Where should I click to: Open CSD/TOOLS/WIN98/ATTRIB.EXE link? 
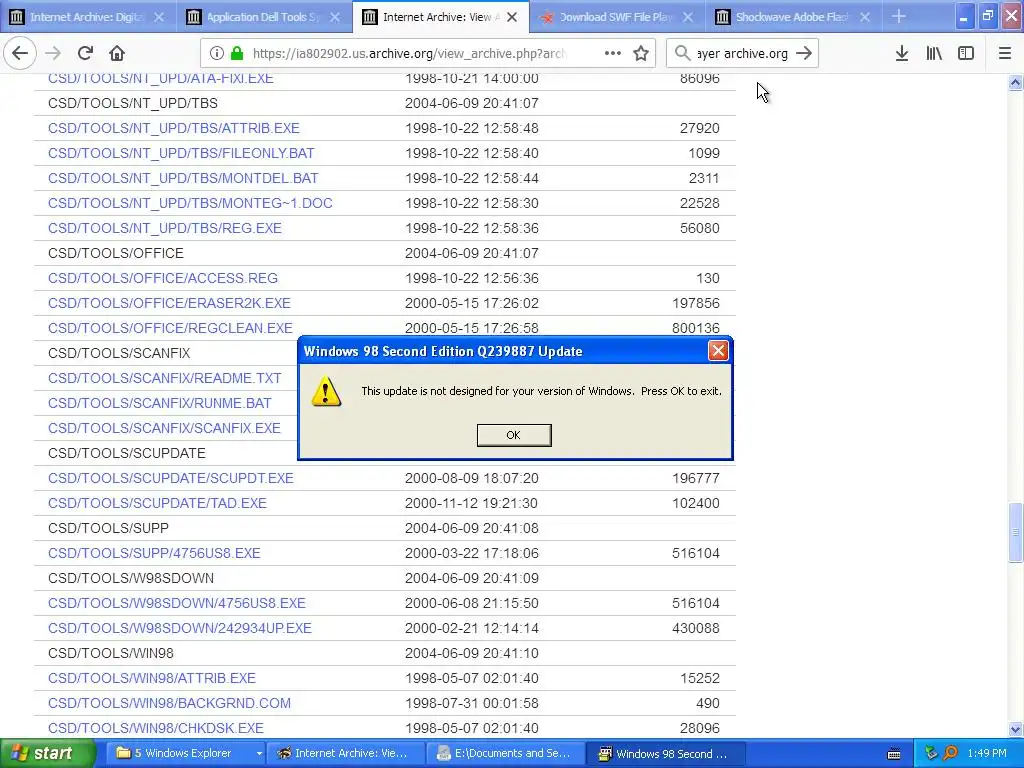(152, 678)
